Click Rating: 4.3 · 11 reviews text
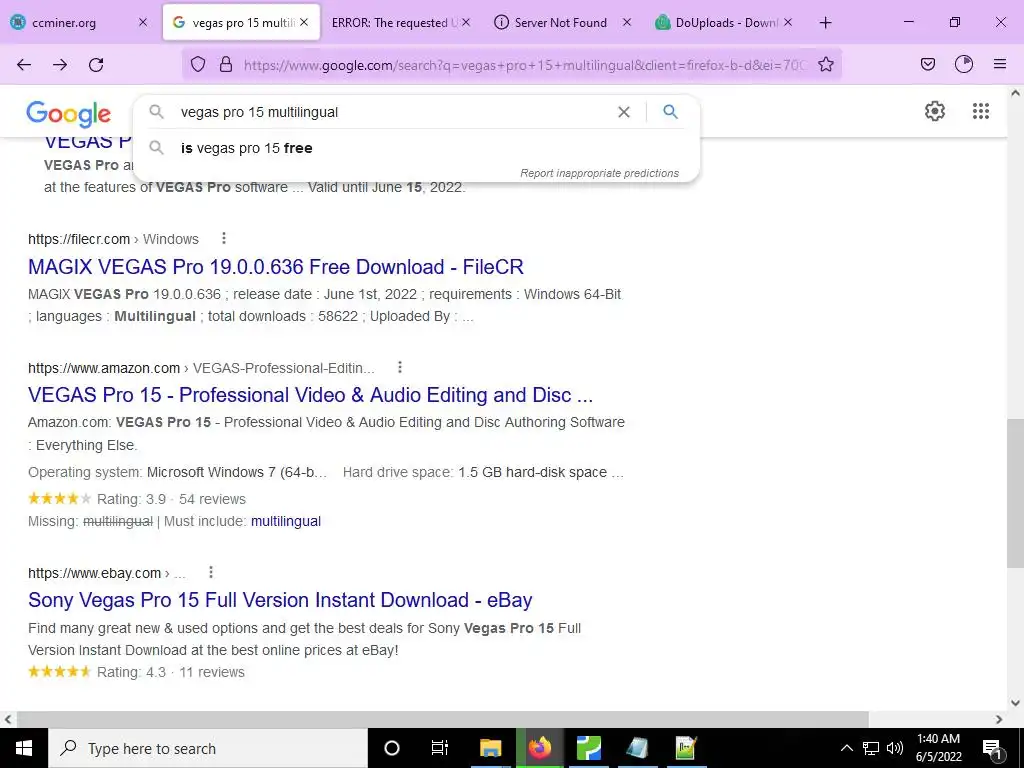The width and height of the screenshot is (1024, 768). pyautogui.click(x=170, y=672)
